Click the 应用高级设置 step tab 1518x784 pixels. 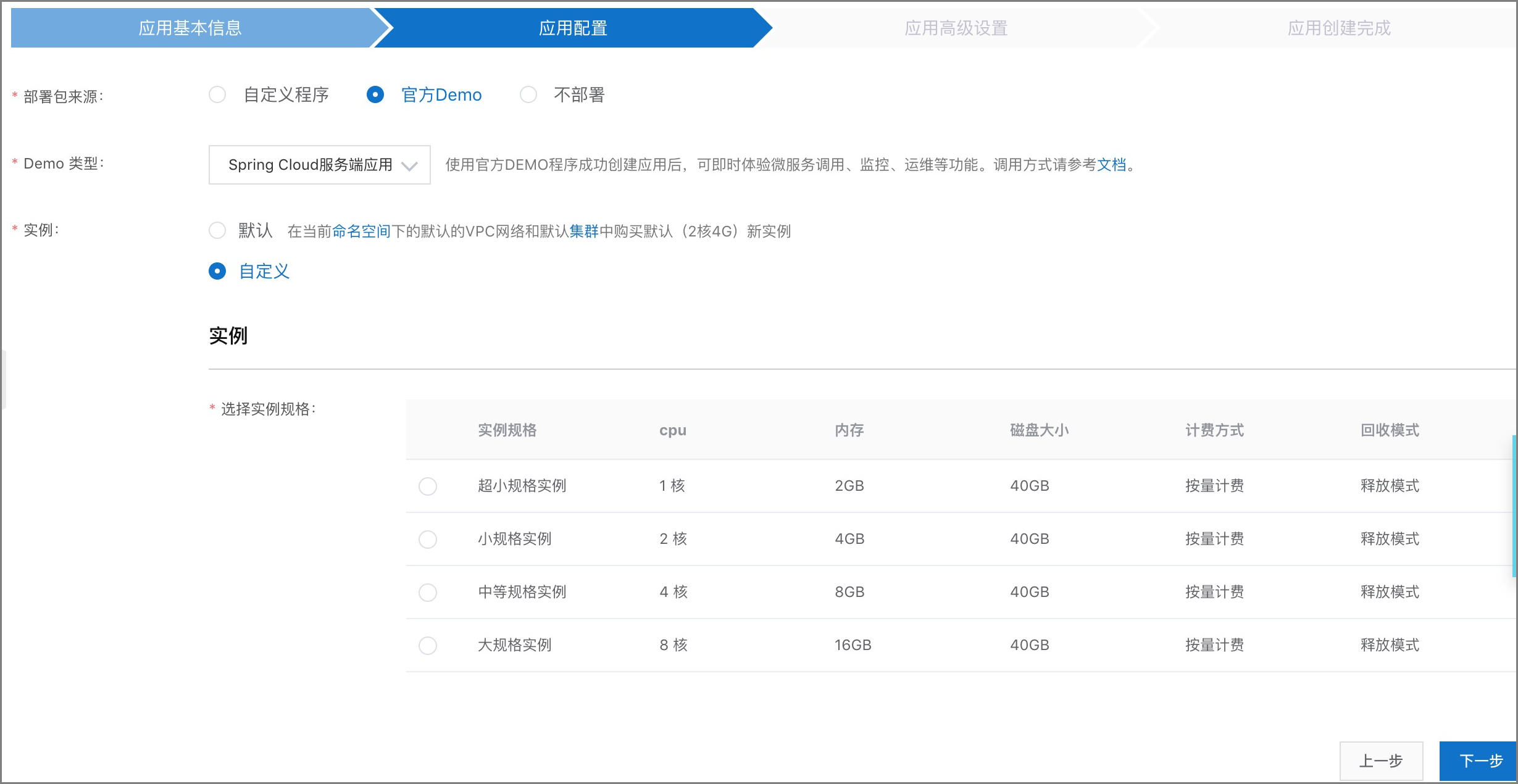(956, 28)
